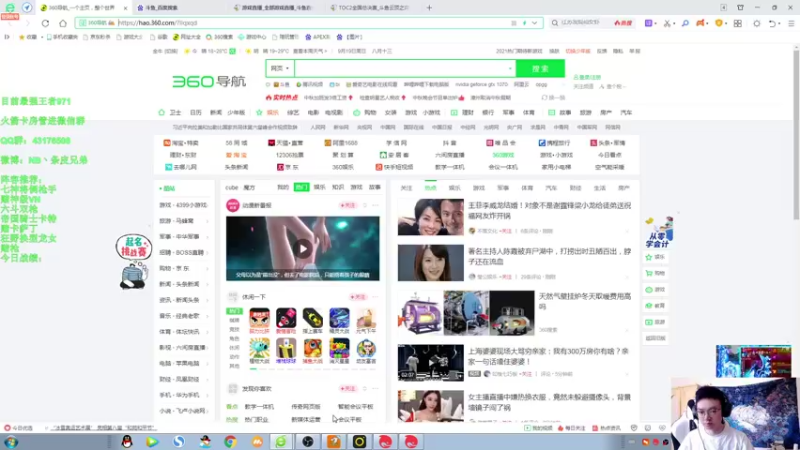Select the military tab in news feed

tap(503, 188)
